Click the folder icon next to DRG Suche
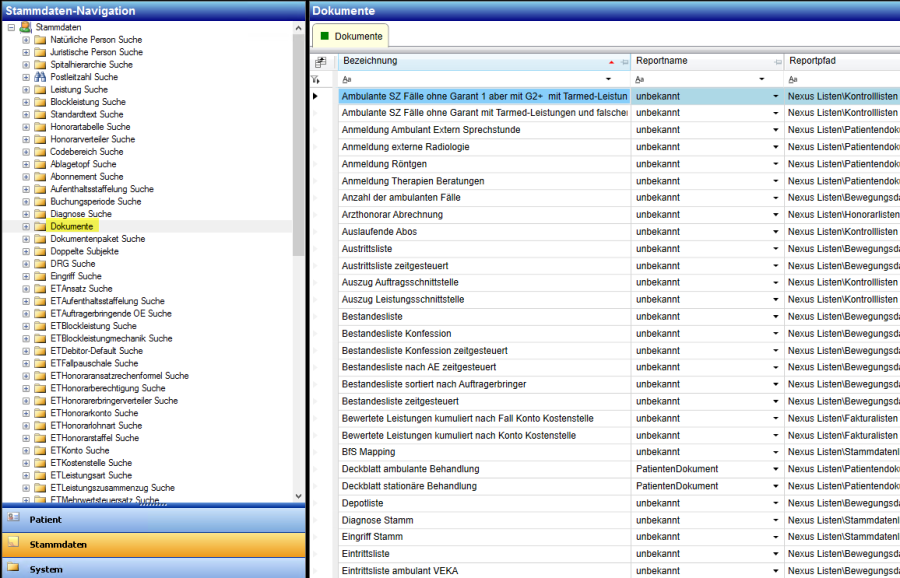This screenshot has height=578, width=900. (x=40, y=264)
